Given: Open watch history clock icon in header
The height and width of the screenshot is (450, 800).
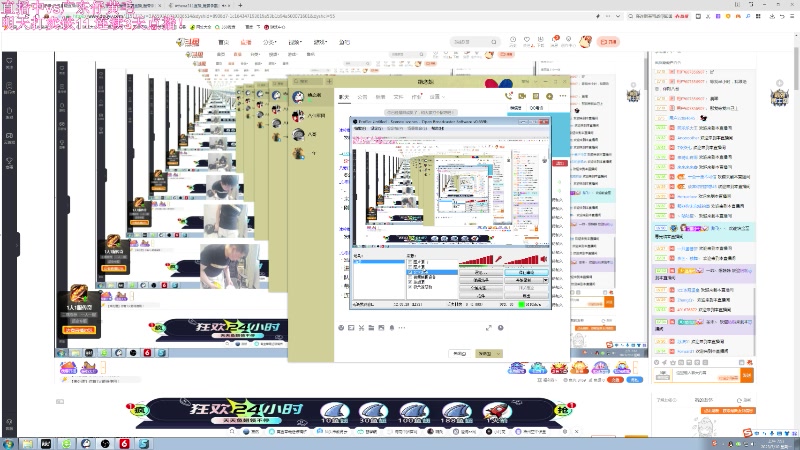Looking at the screenshot, I should tap(513, 40).
